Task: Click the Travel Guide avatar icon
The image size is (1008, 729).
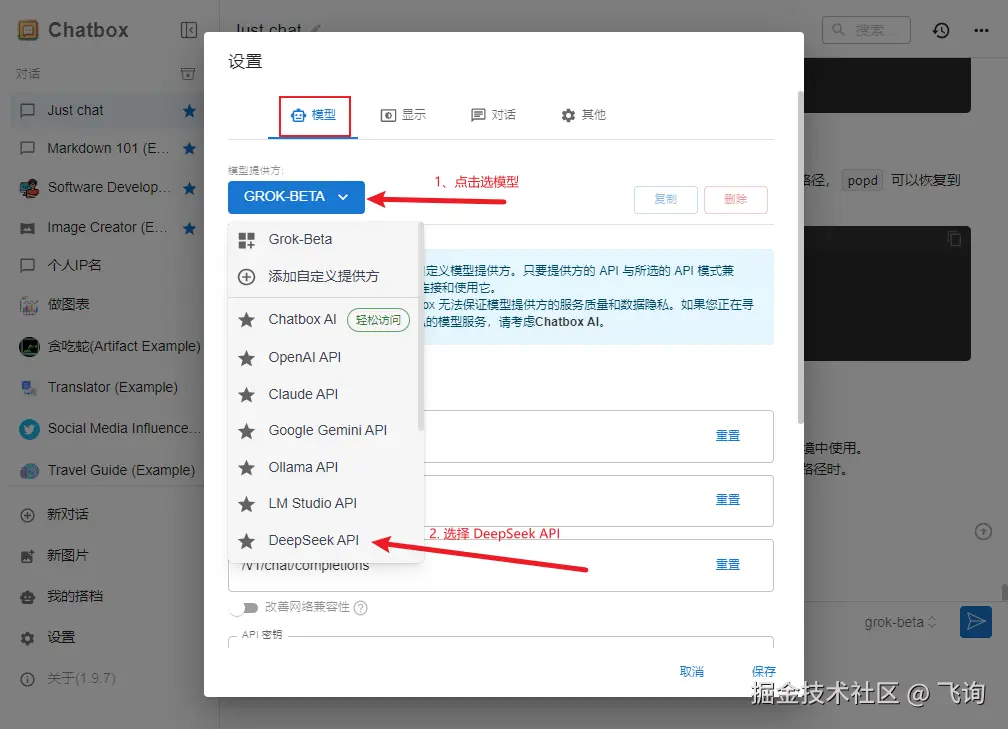Action: coord(29,471)
